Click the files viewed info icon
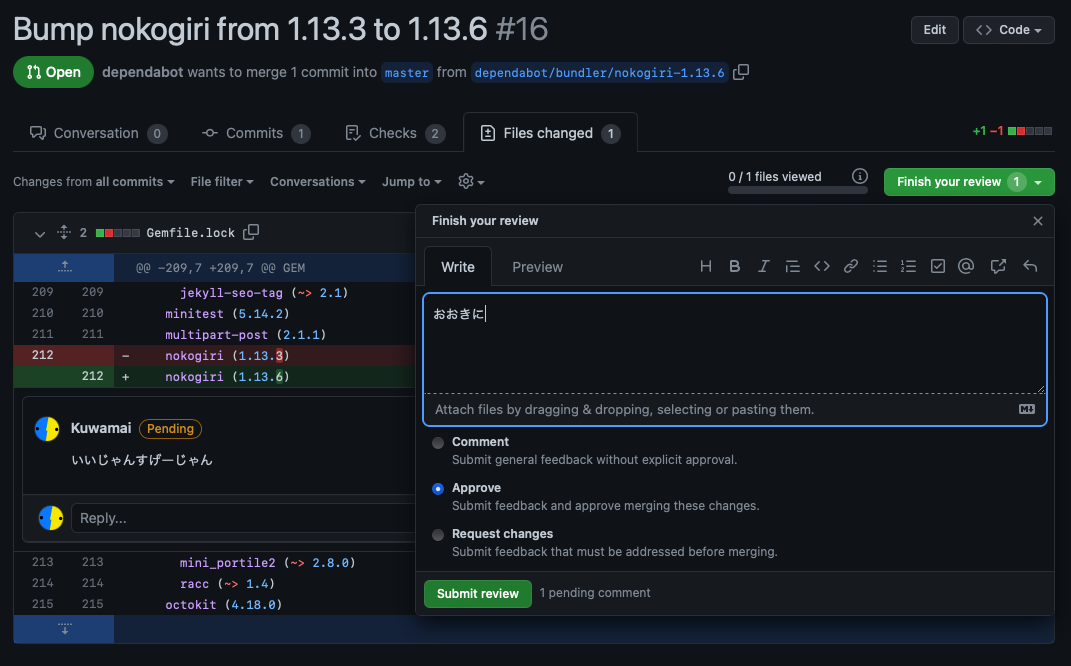The image size is (1071, 666). [x=860, y=176]
